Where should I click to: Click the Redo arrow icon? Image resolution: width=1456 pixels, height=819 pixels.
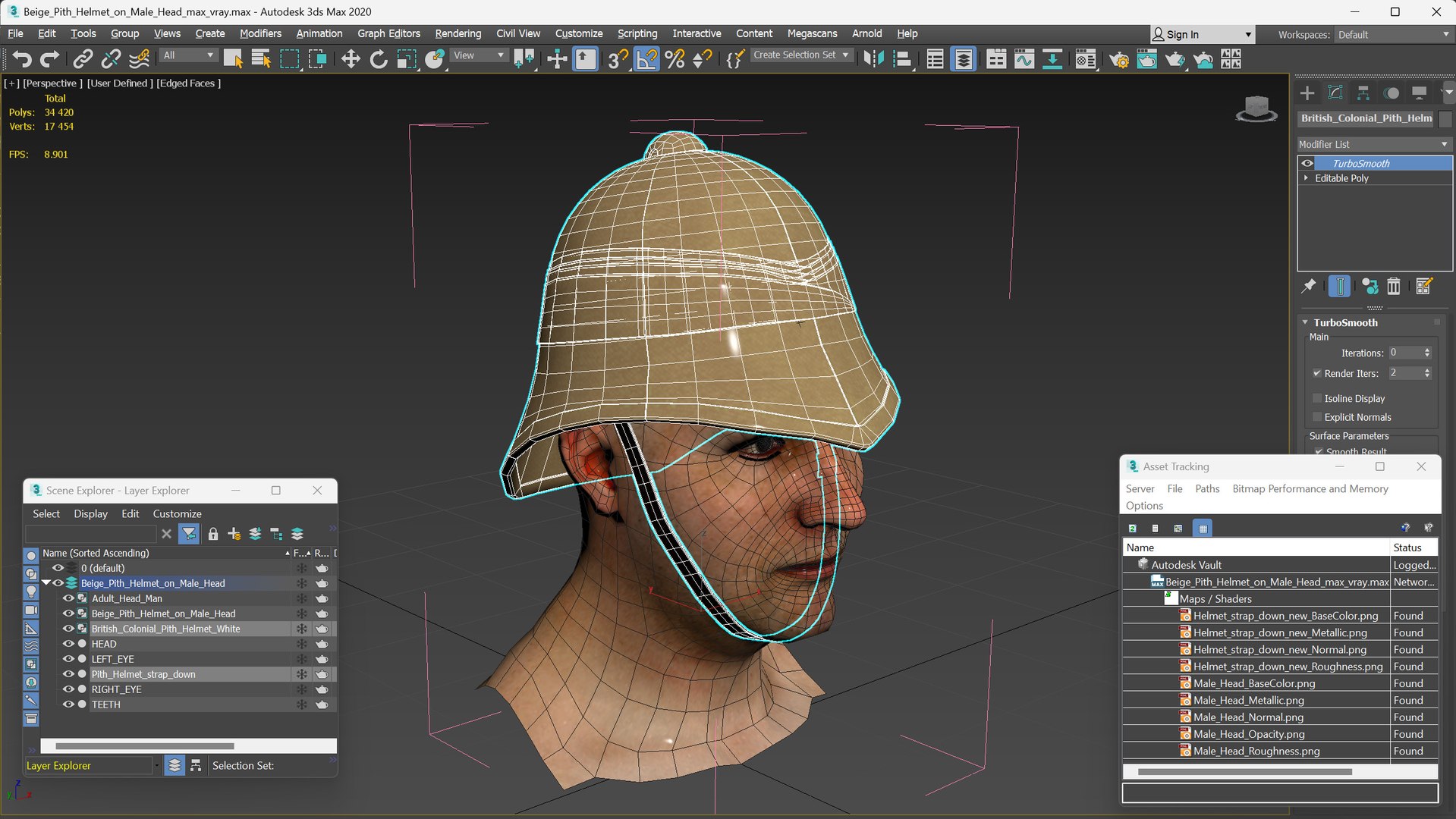pyautogui.click(x=49, y=59)
